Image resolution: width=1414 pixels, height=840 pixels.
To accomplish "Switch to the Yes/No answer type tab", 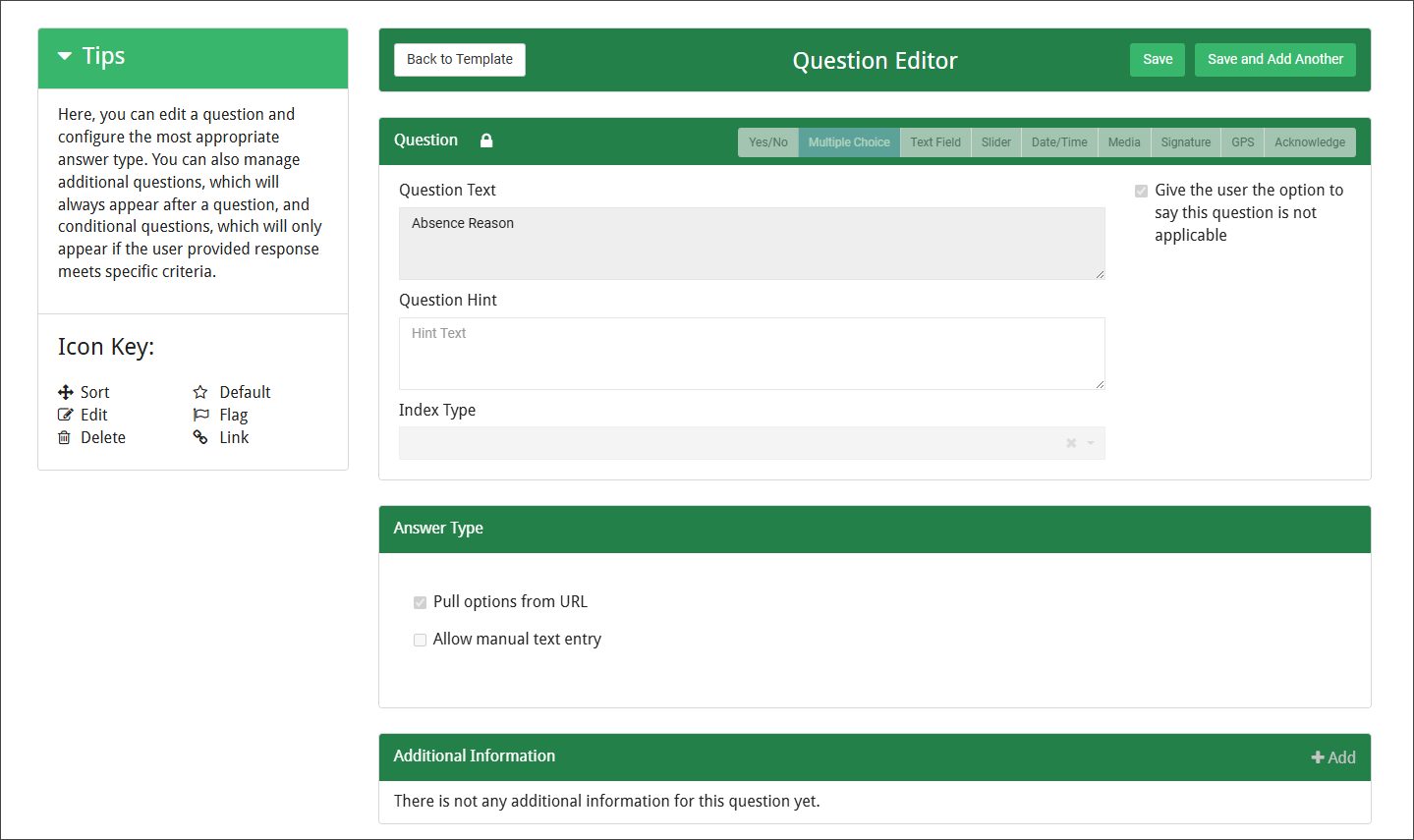I will point(767,141).
